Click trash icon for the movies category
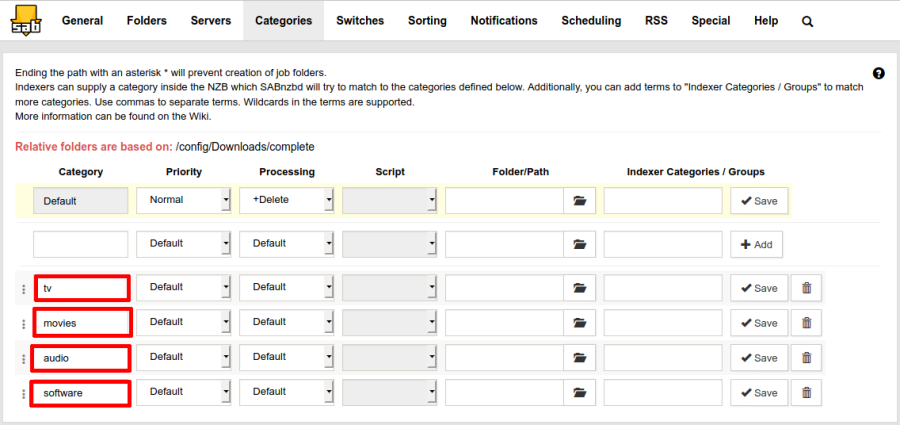The width and height of the screenshot is (900, 425). 806,323
